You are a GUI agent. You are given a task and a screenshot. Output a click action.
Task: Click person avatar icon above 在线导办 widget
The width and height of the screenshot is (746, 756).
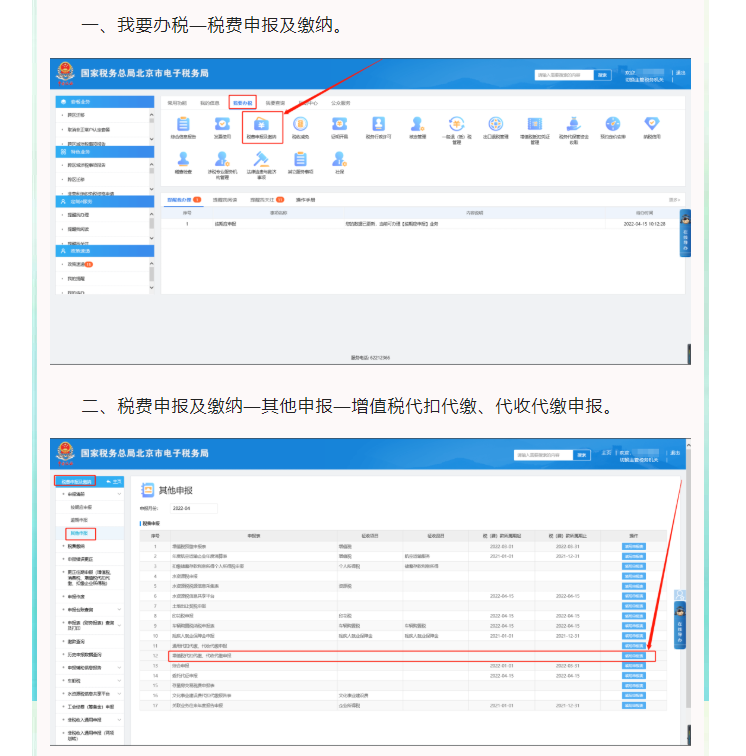point(679,595)
